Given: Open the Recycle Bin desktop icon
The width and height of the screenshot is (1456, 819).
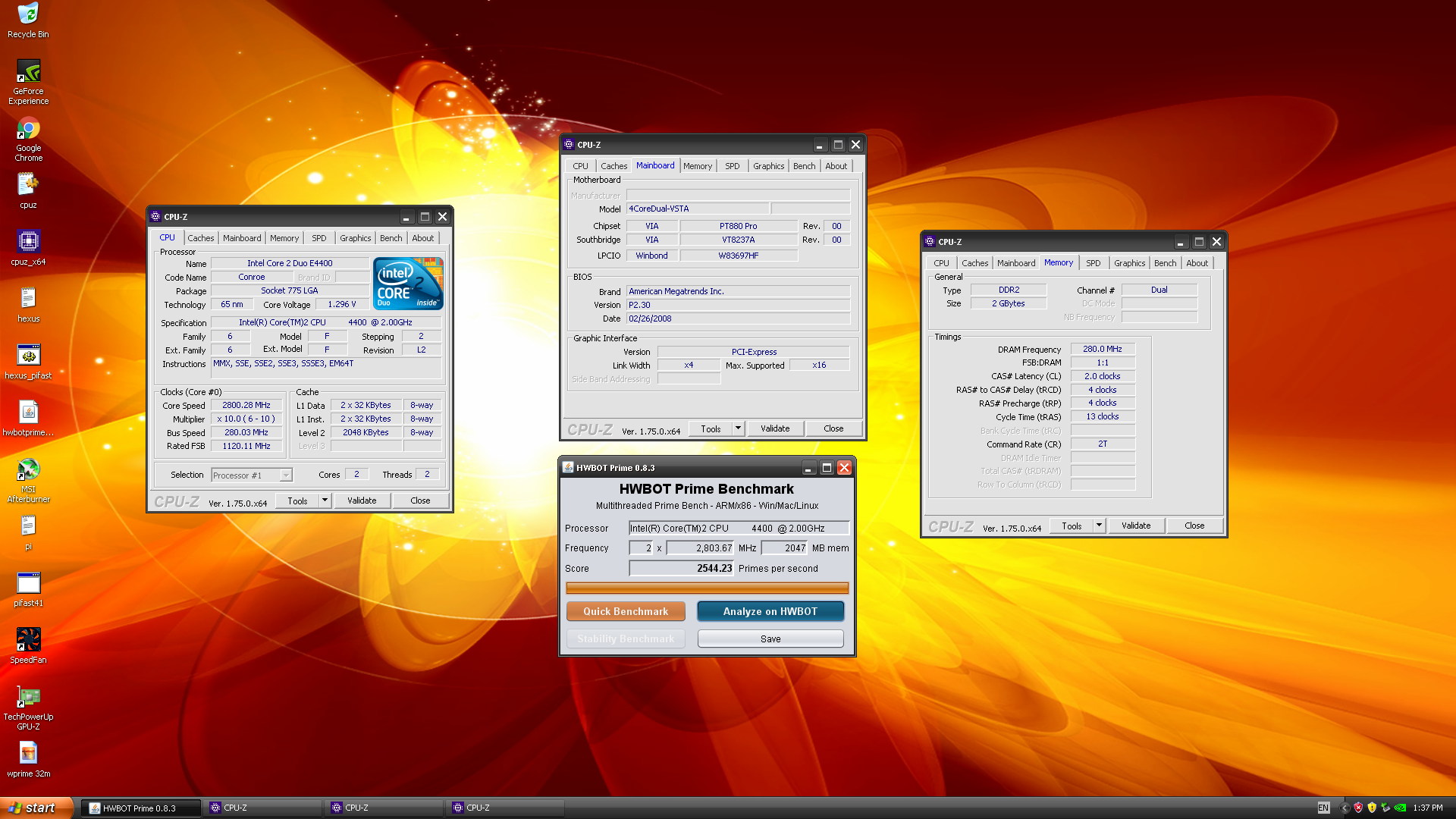Looking at the screenshot, I should coord(28,20).
